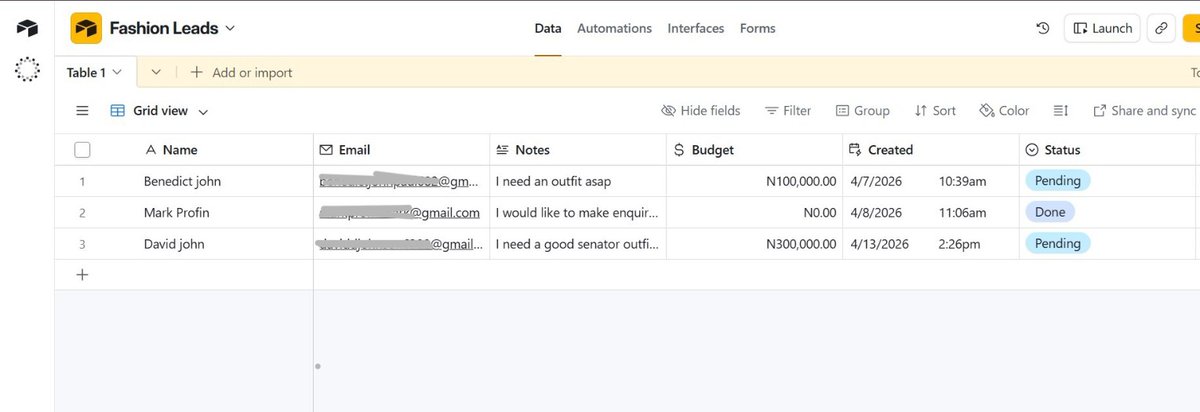
Task: Click the Budget field currency icon
Action: click(x=679, y=150)
